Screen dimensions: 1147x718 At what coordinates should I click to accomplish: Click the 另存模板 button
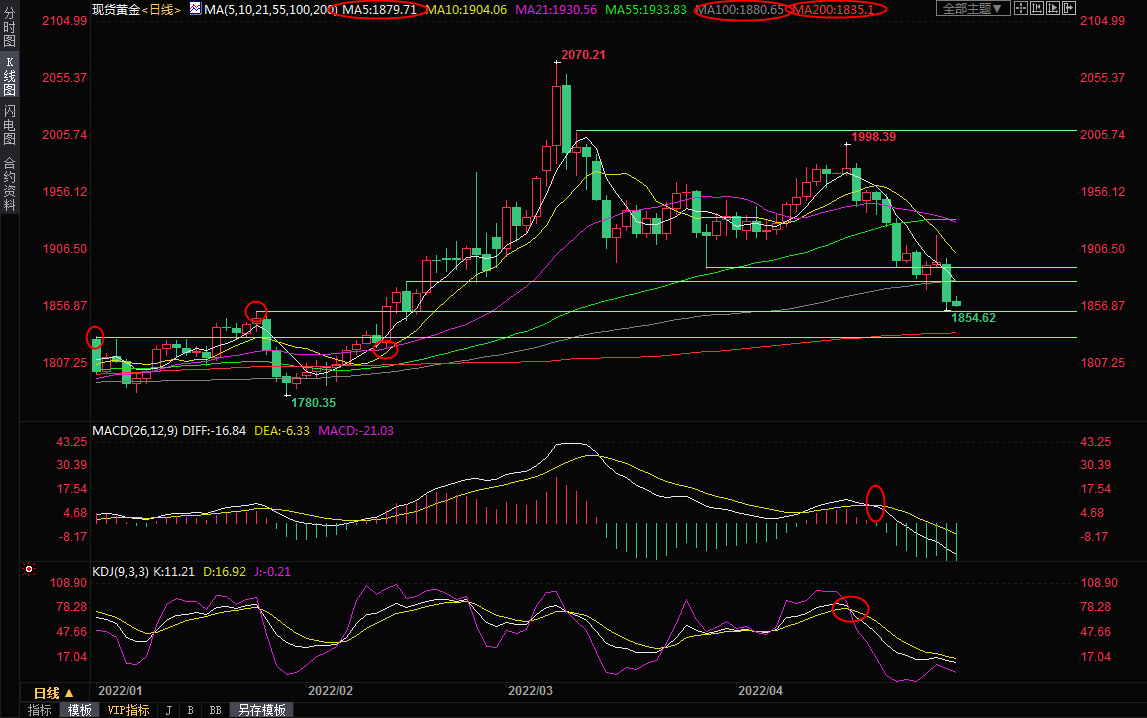pyautogui.click(x=262, y=710)
